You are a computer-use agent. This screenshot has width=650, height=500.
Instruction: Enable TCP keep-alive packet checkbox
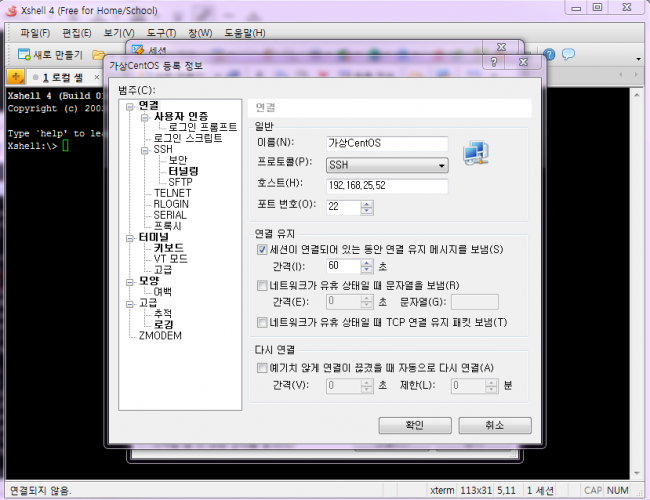click(x=262, y=323)
